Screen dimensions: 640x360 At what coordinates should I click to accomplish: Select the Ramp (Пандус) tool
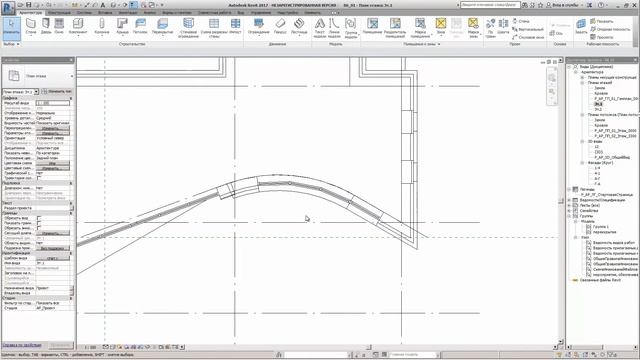pos(280,27)
